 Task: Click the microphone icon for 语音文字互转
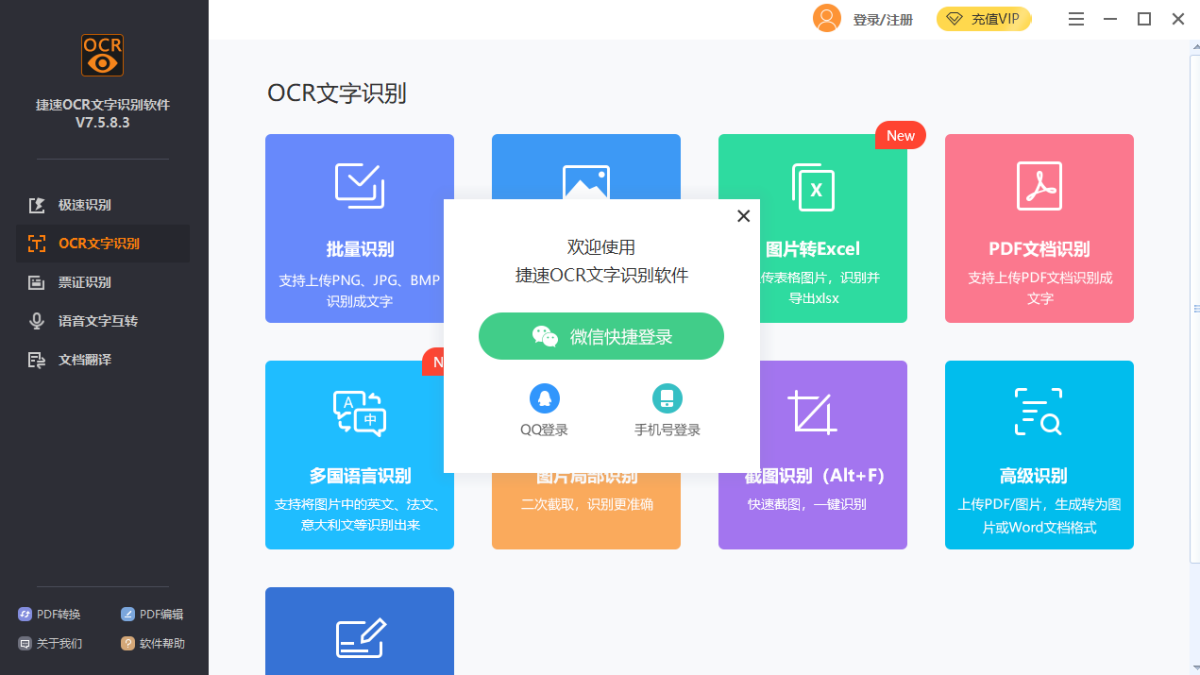(x=37, y=321)
